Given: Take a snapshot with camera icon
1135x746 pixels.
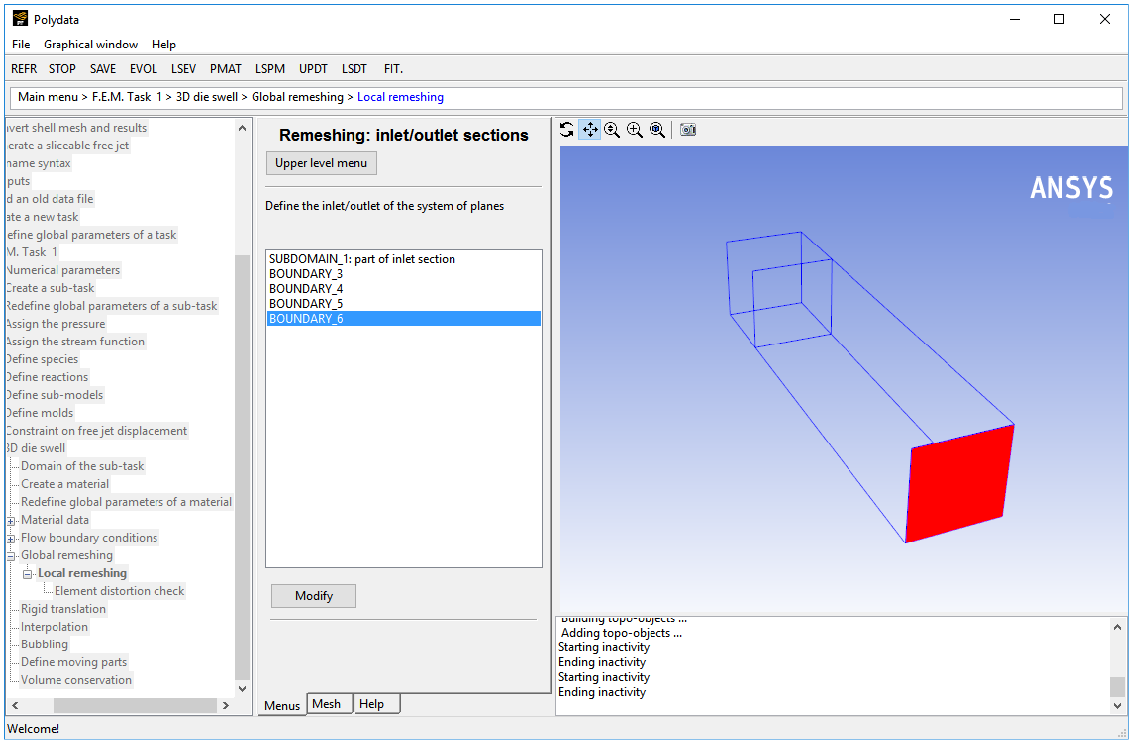Looking at the screenshot, I should click(x=688, y=130).
